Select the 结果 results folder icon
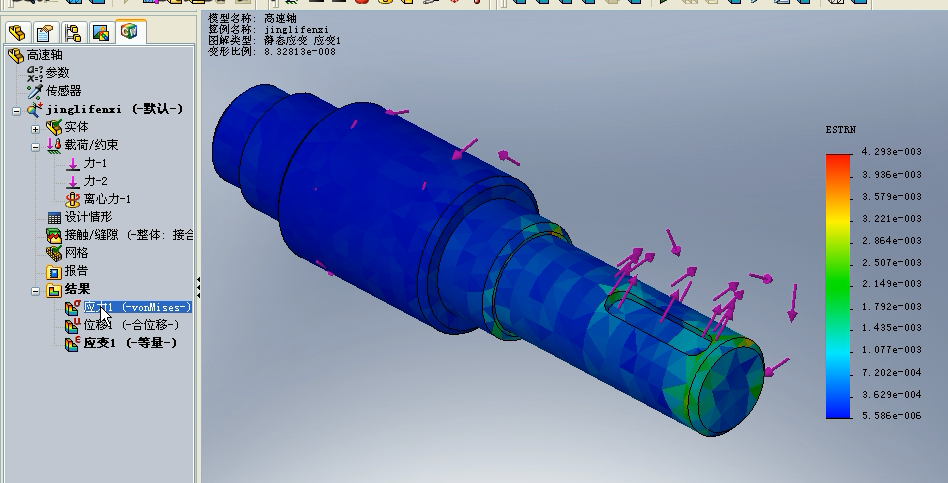948x483 pixels. (54, 290)
